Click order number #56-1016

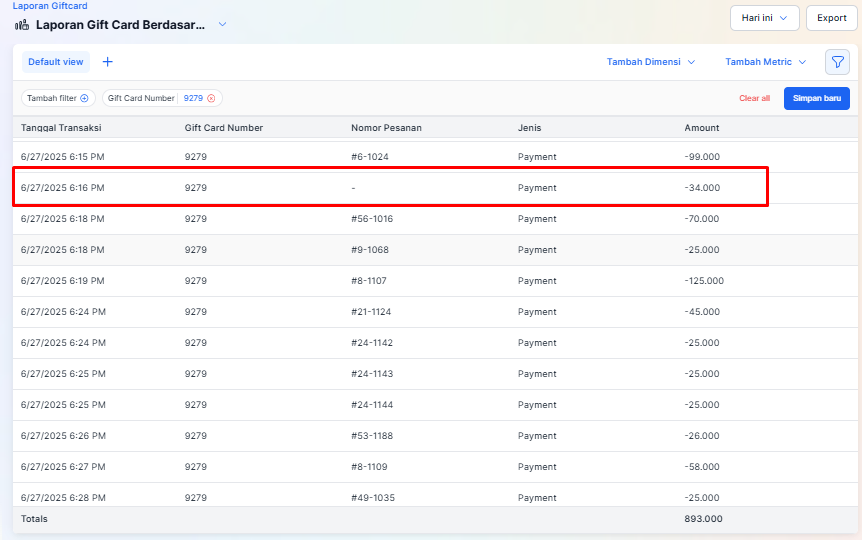[372, 218]
